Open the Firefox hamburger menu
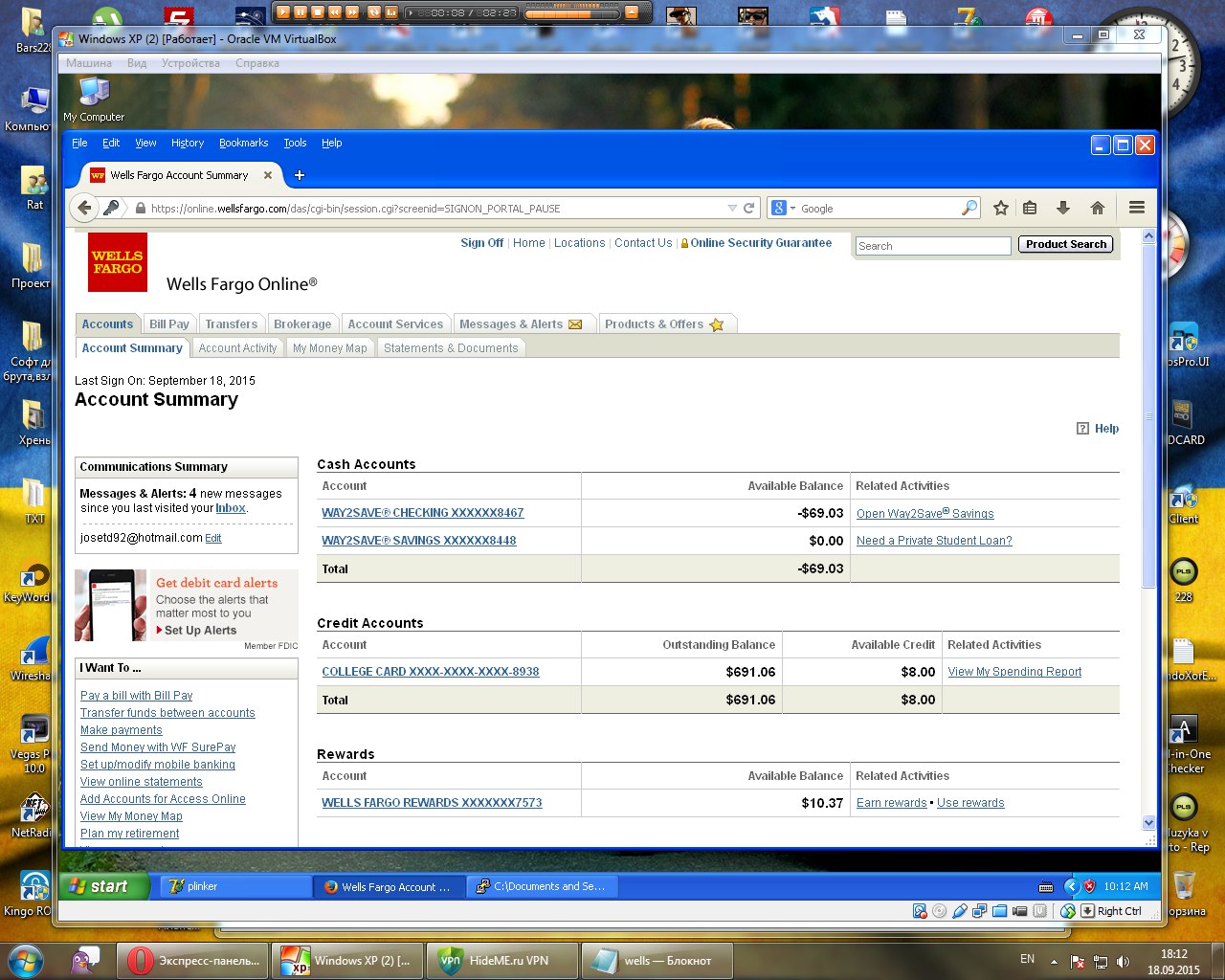The image size is (1225, 980). (x=1137, y=208)
